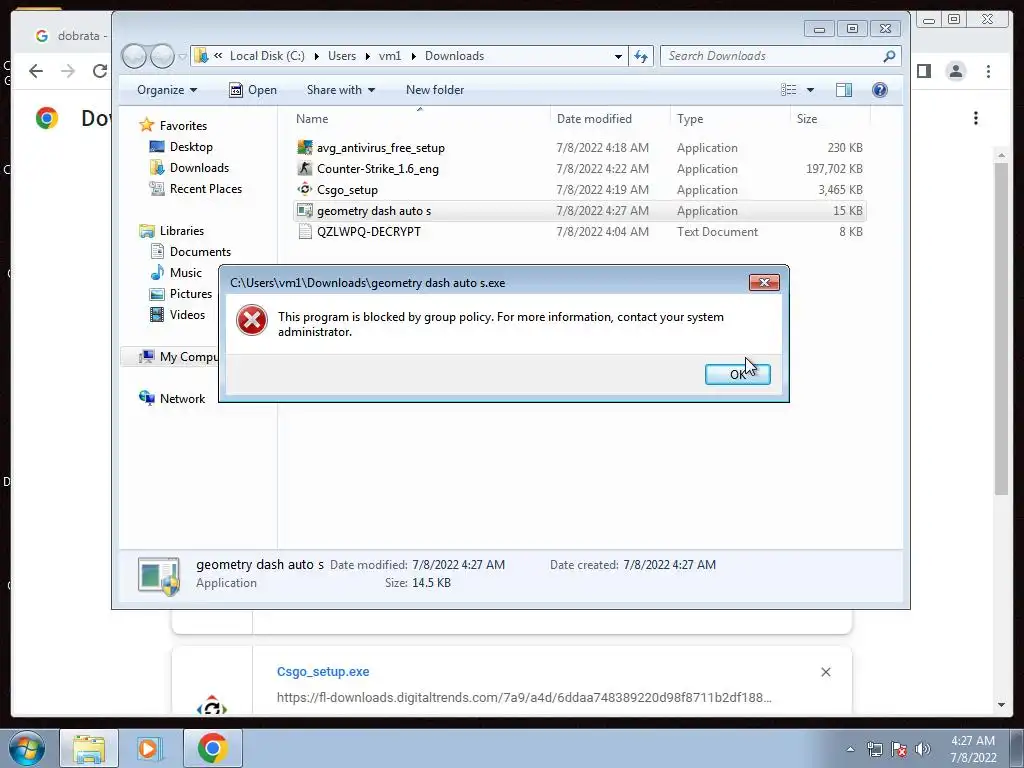Select the Csgo_setup file in Explorer
This screenshot has width=1024, height=768.
pos(347,189)
